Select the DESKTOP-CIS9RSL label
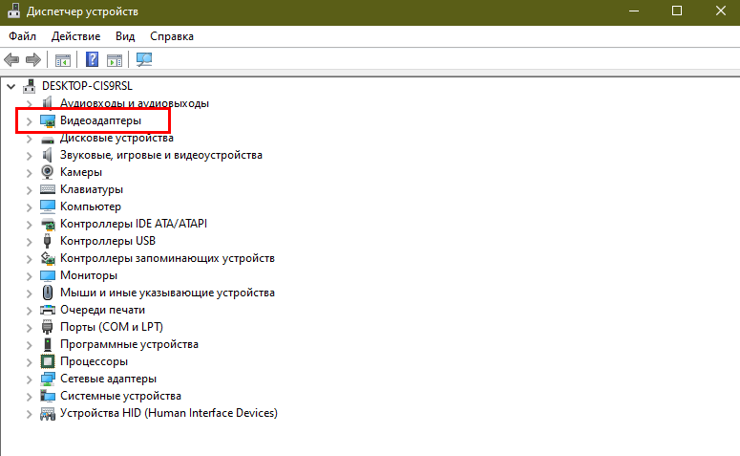The width and height of the screenshot is (740, 456). click(87, 86)
